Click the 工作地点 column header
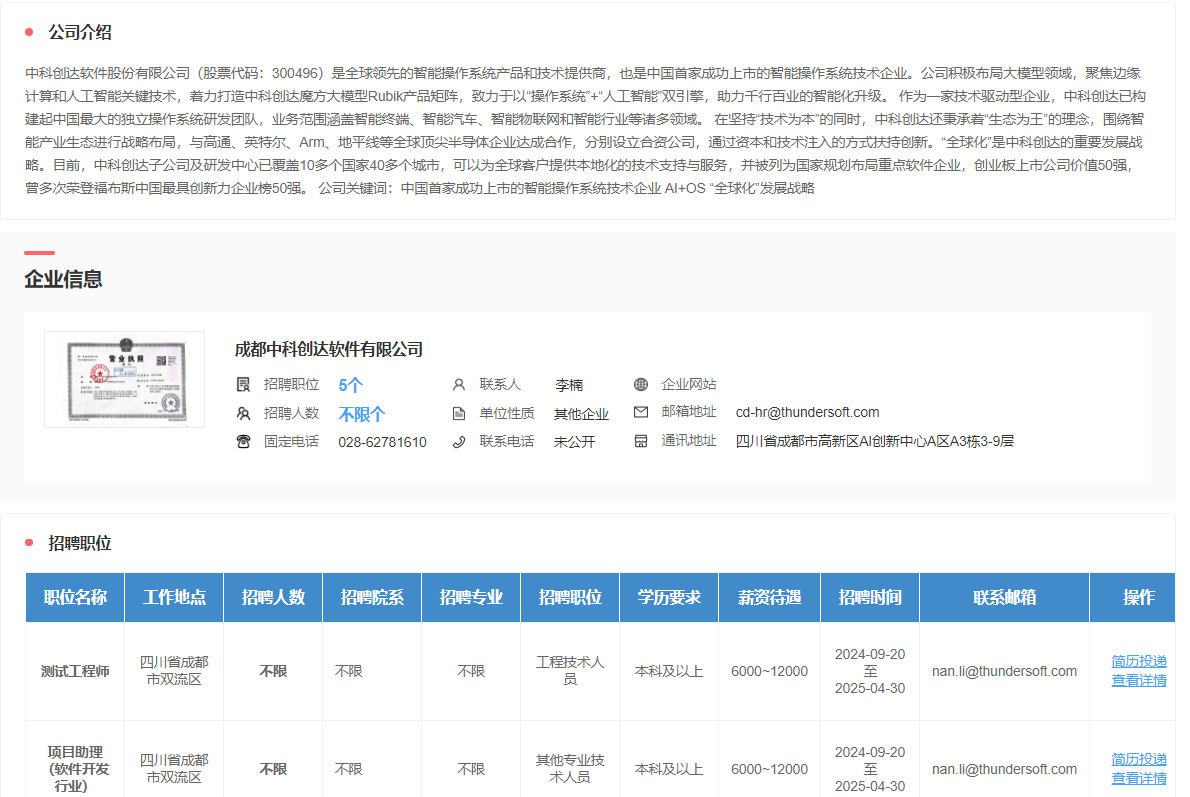 (x=175, y=597)
